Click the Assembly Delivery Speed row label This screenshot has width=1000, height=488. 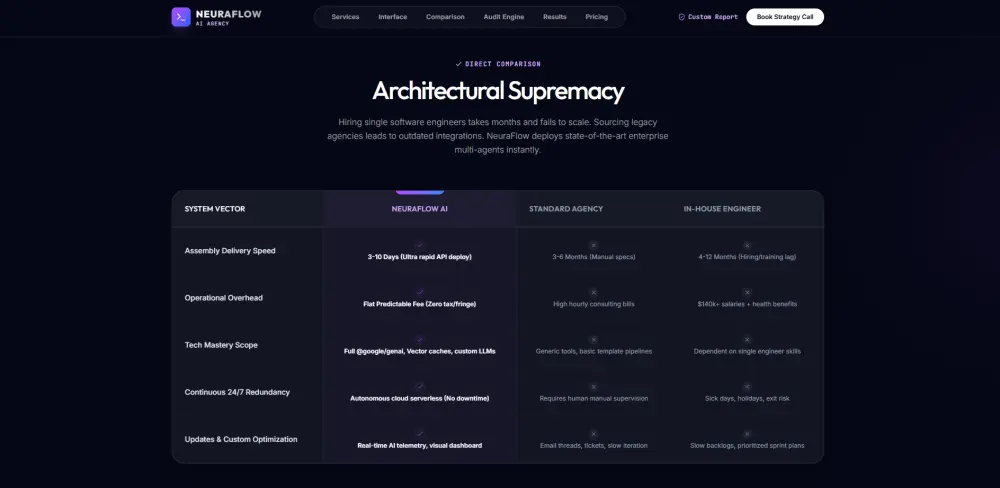click(x=230, y=251)
